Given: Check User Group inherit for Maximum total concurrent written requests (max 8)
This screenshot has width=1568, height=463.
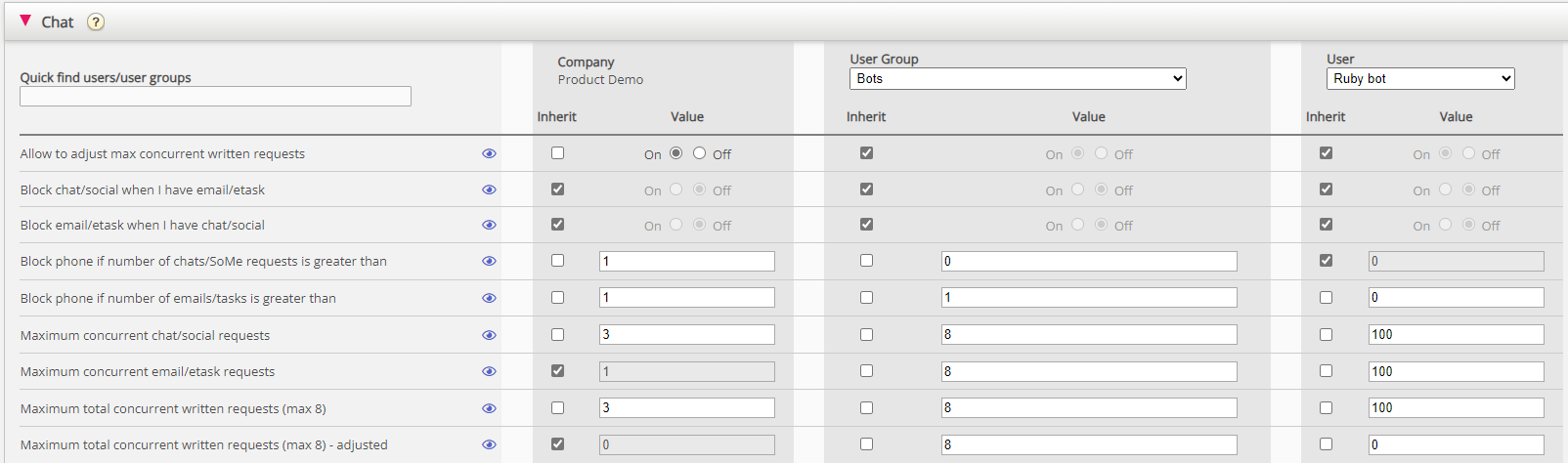Looking at the screenshot, I should pyautogui.click(x=866, y=408).
